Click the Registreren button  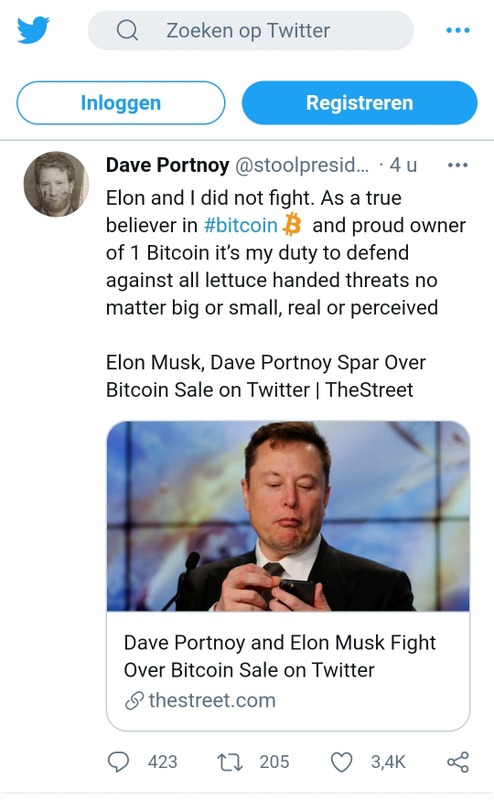pos(359,103)
